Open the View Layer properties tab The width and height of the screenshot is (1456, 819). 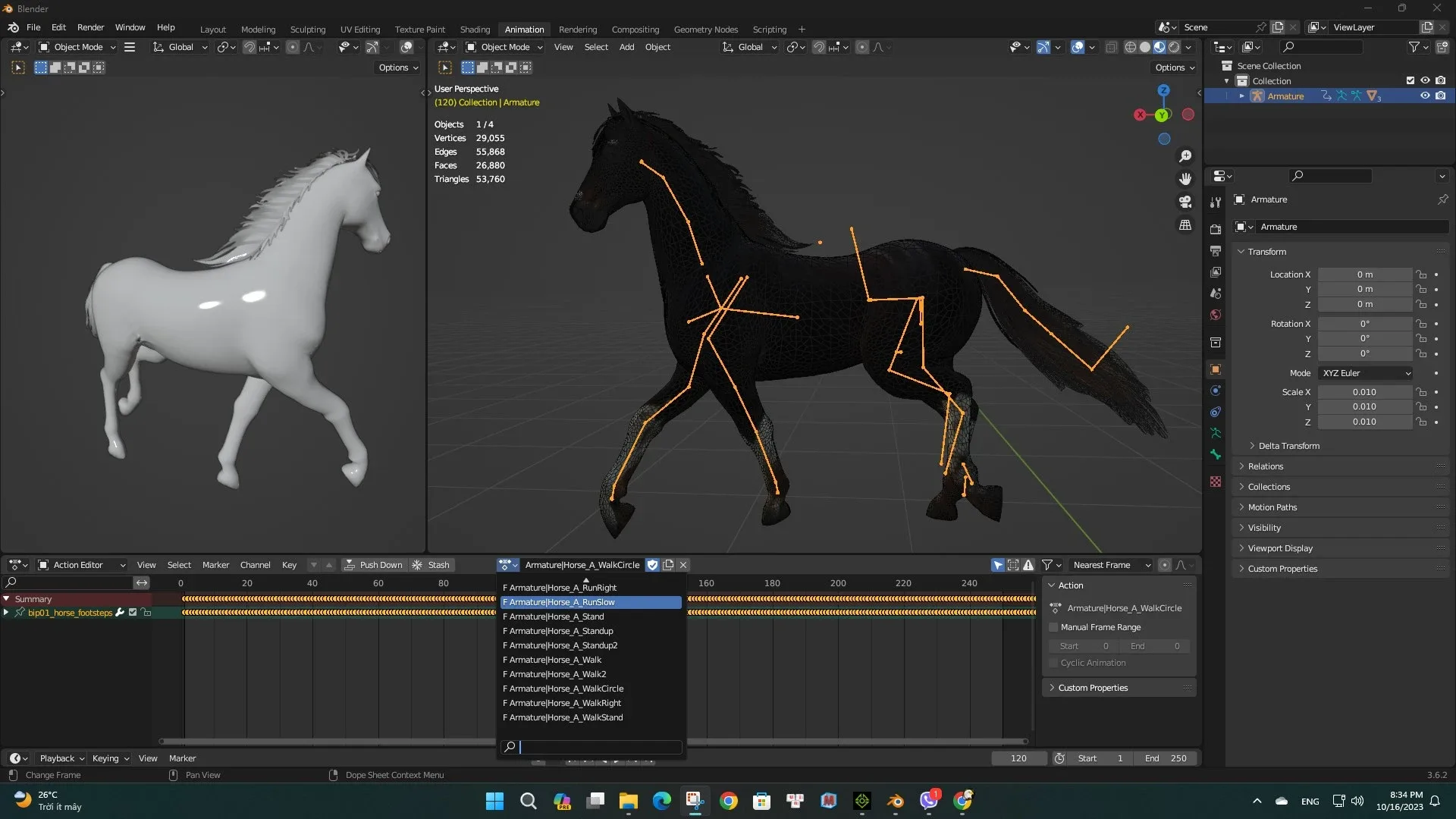[1216, 271]
